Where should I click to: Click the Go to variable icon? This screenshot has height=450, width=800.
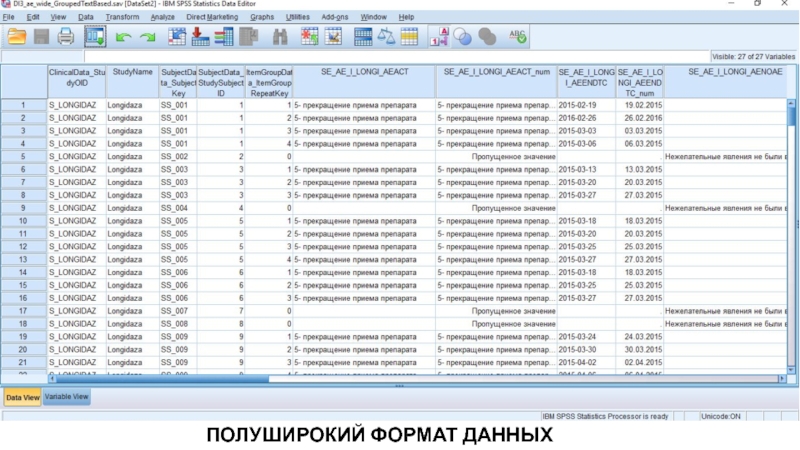point(201,37)
